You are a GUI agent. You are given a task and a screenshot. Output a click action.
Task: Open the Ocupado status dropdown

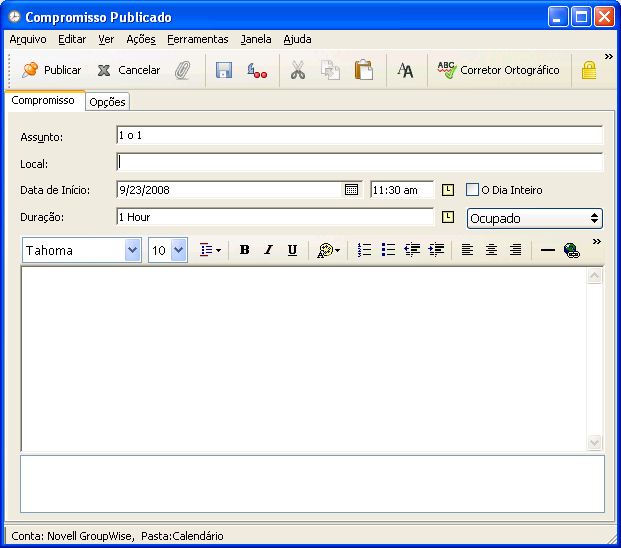tap(535, 219)
